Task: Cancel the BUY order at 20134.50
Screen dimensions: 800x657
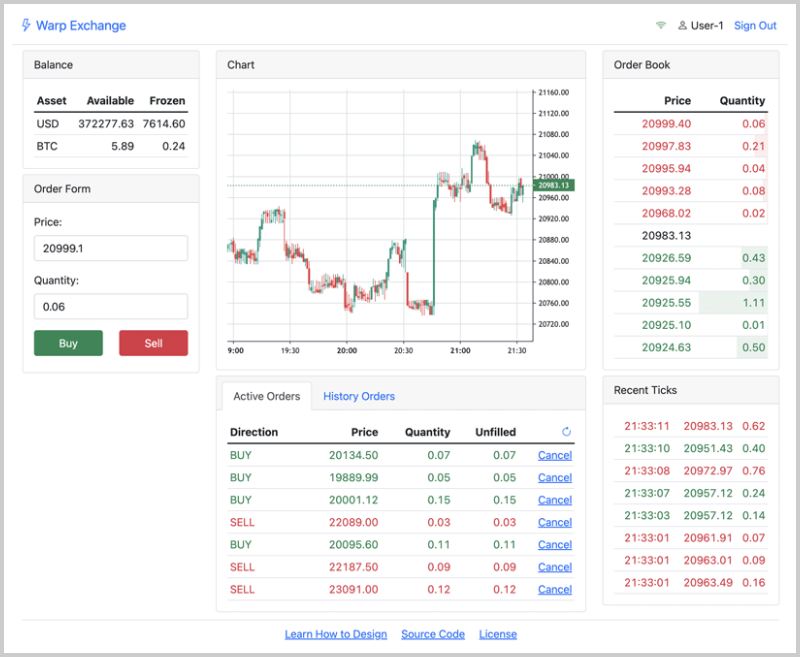Action: [555, 455]
